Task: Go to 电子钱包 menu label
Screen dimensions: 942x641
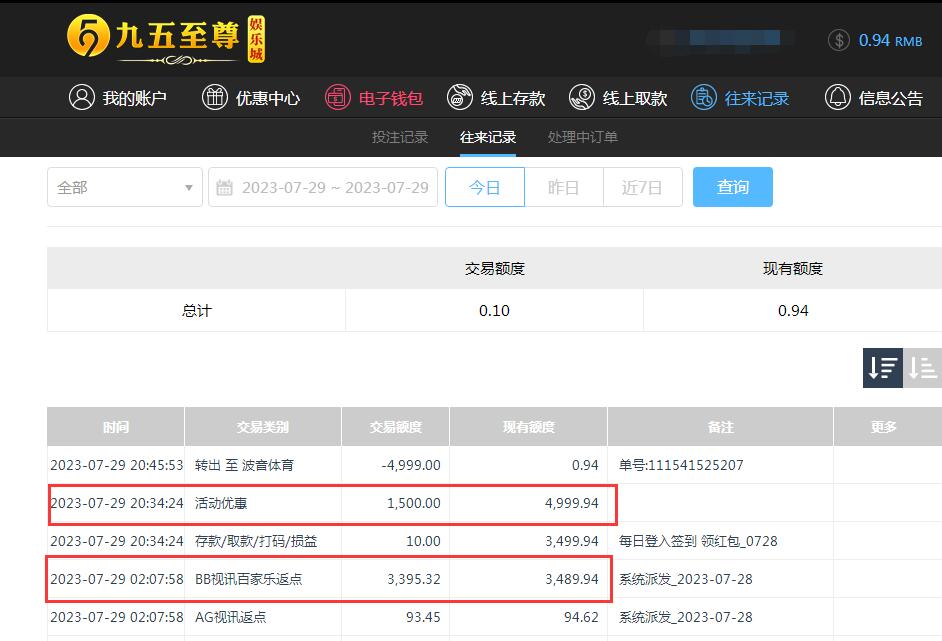Action: tap(390, 98)
